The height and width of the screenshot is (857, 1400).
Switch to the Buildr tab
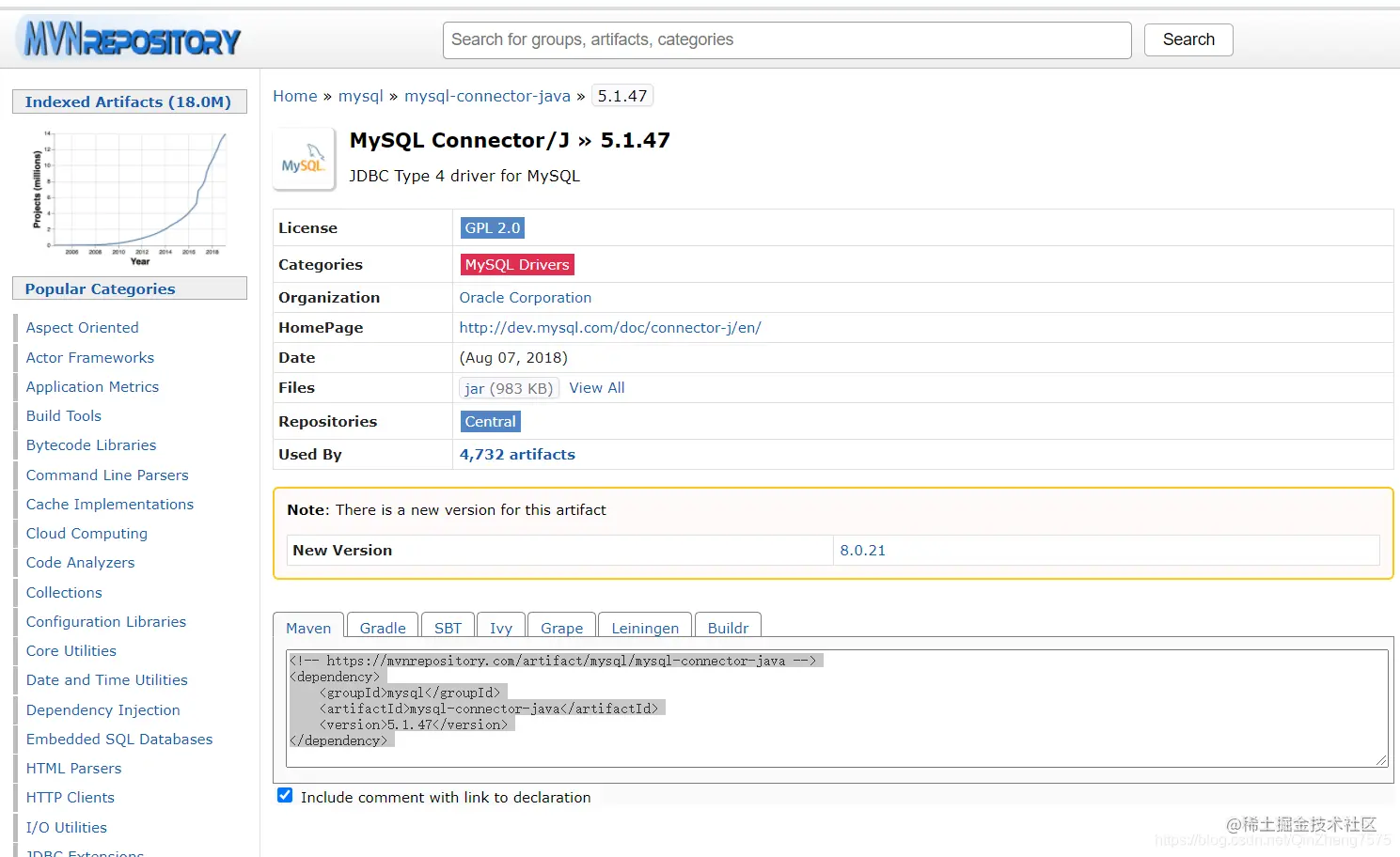tap(728, 627)
